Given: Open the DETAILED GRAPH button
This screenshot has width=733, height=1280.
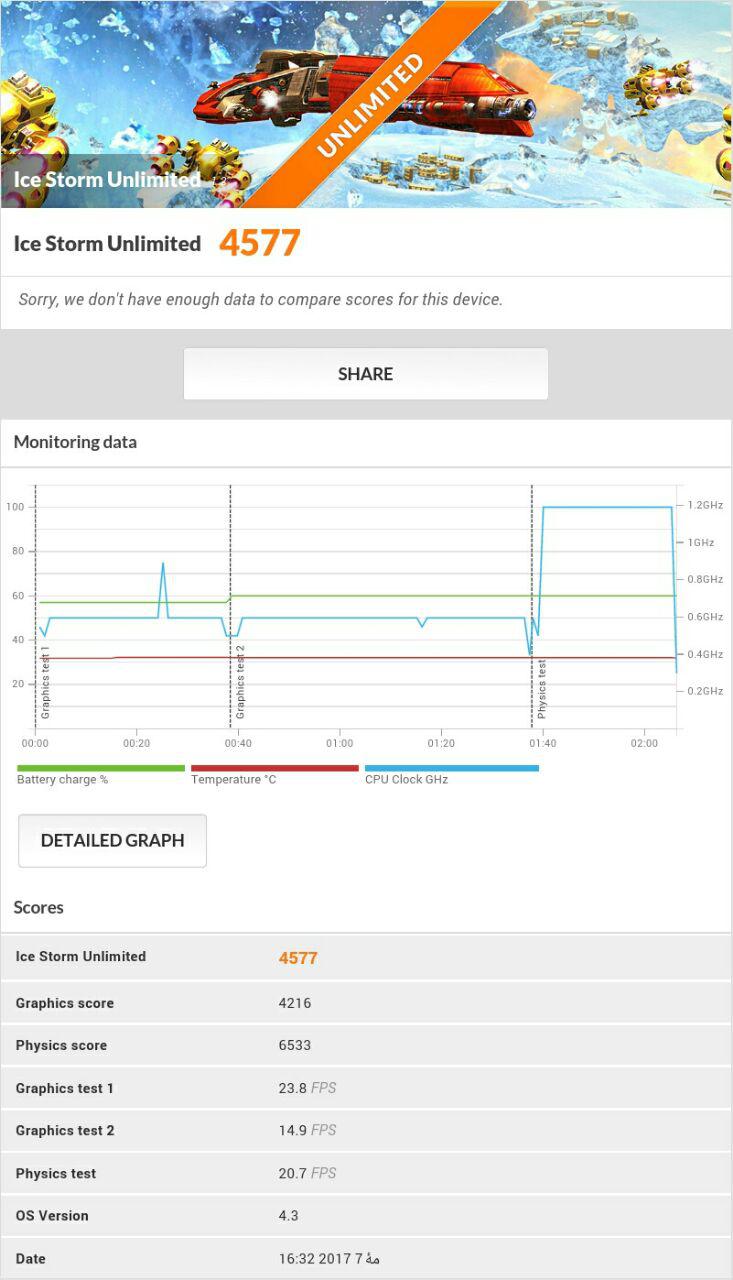Looking at the screenshot, I should pyautogui.click(x=112, y=840).
